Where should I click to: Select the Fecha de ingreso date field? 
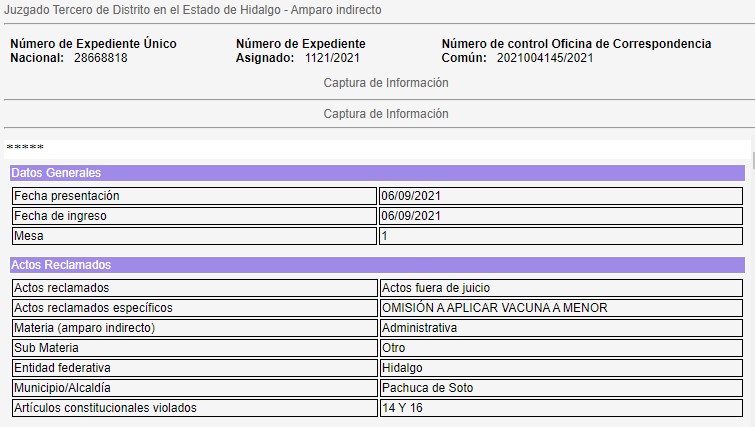pyautogui.click(x=560, y=216)
